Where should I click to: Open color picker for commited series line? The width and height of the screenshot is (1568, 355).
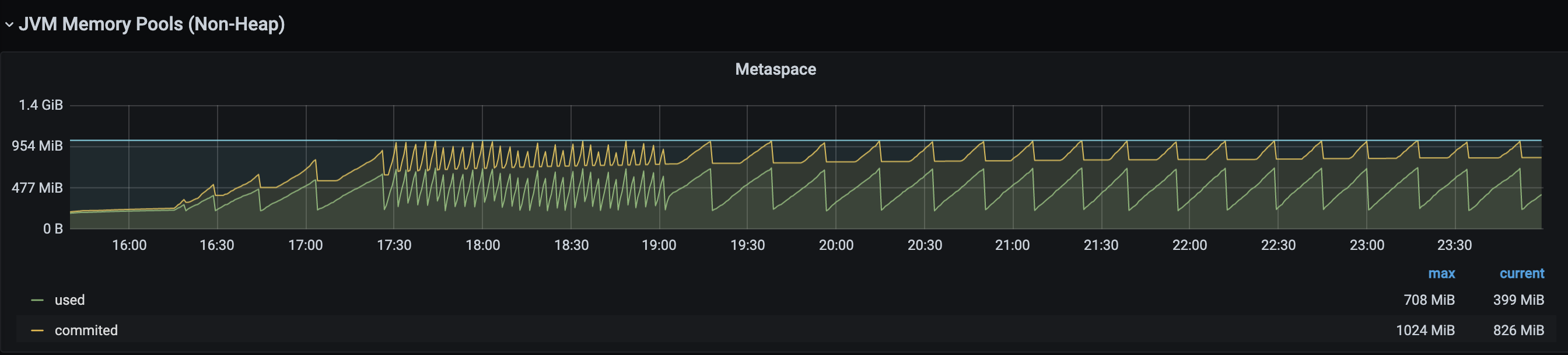[x=37, y=330]
